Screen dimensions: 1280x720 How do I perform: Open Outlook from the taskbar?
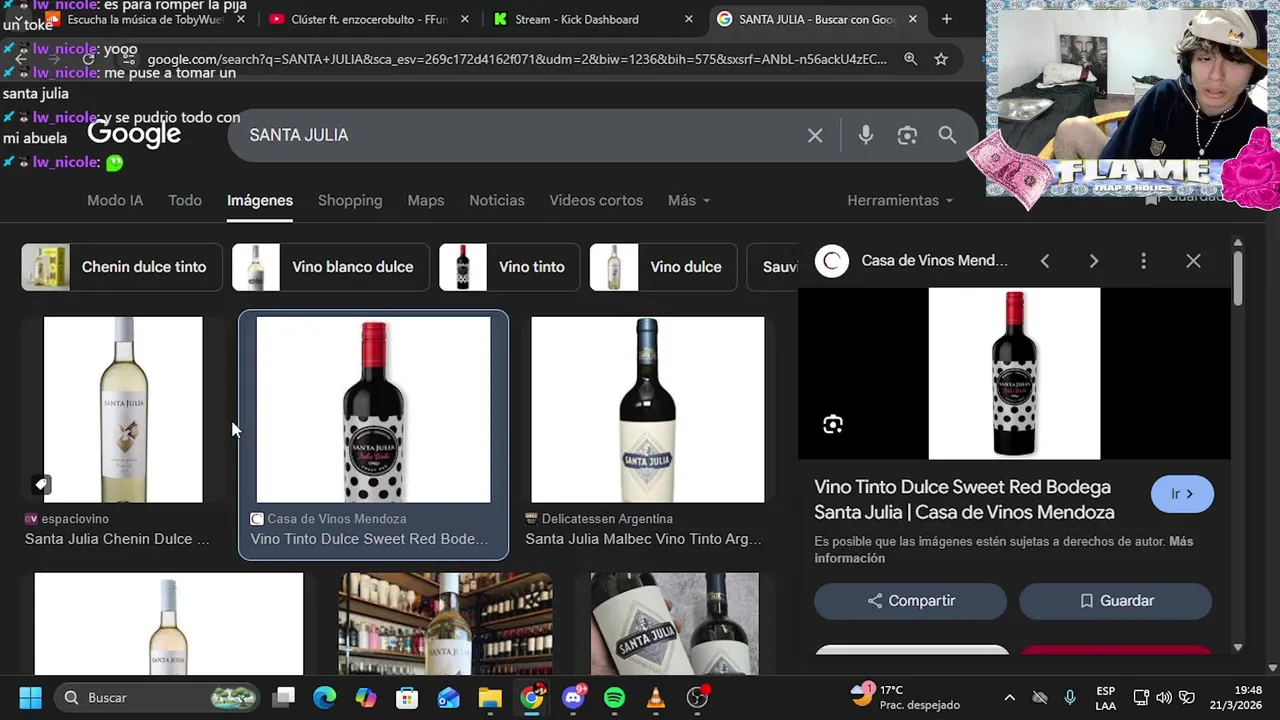click(448, 697)
